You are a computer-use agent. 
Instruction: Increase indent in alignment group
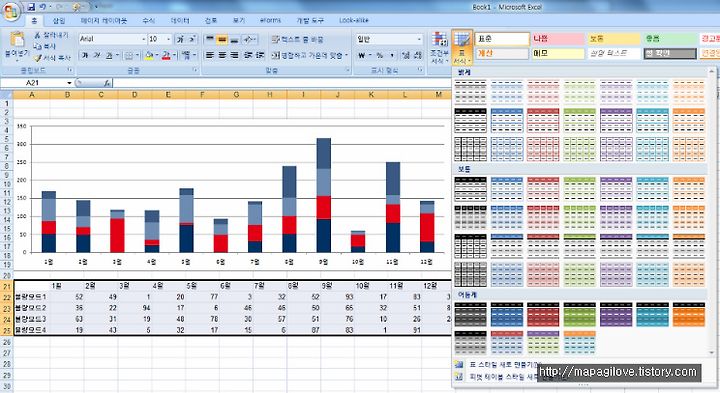click(x=260, y=56)
